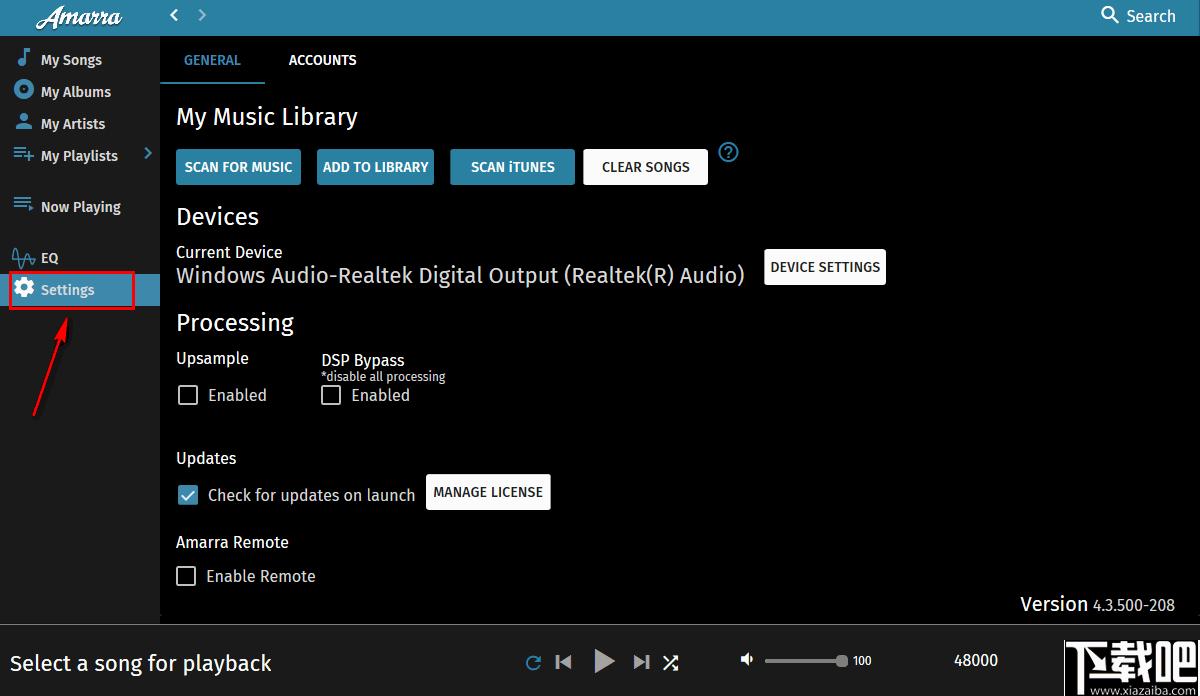Screen dimensions: 1200x696
Task: Click the disc icon beside My Albums
Action: [23, 90]
